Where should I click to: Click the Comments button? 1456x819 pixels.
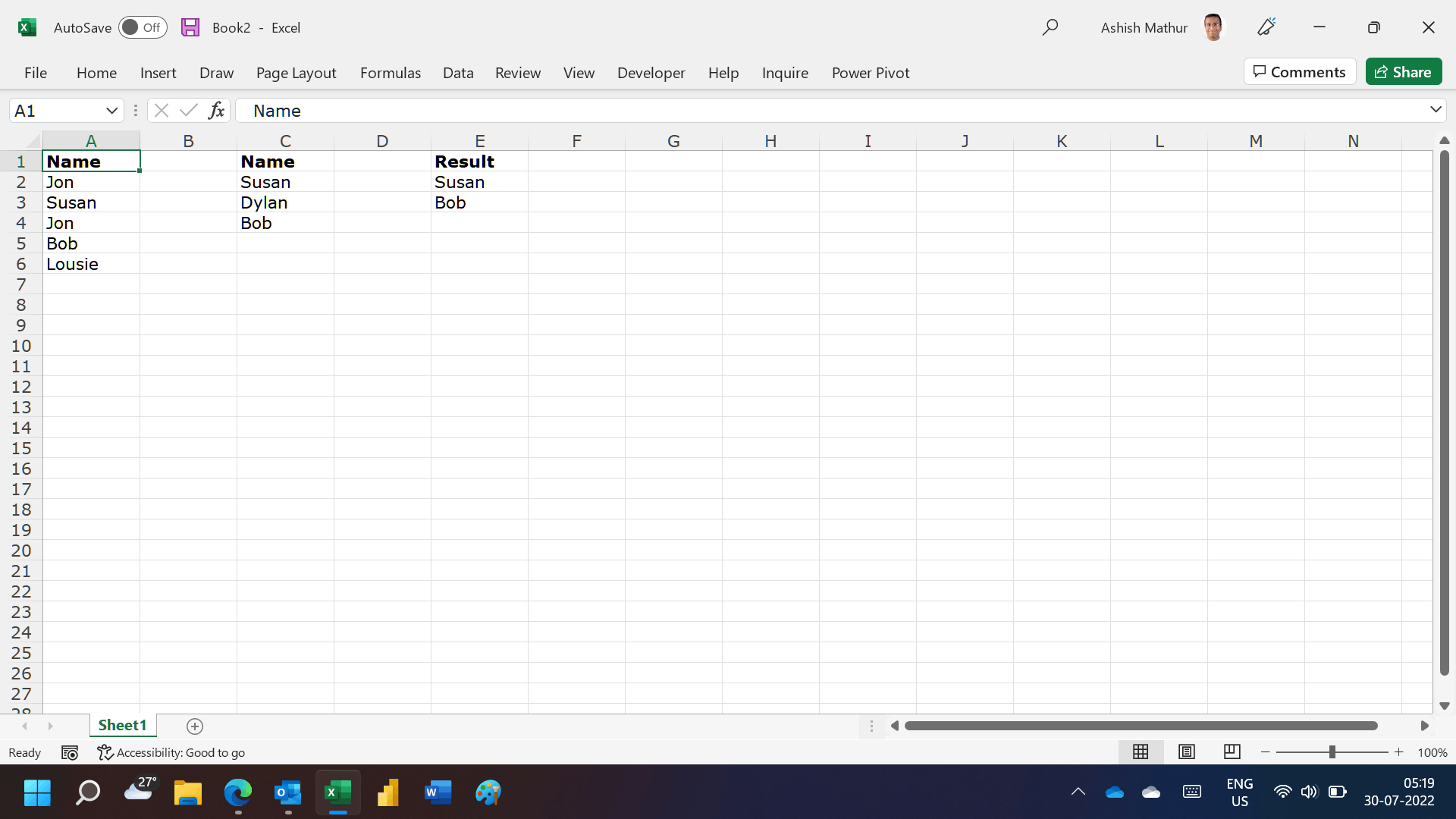click(1299, 72)
